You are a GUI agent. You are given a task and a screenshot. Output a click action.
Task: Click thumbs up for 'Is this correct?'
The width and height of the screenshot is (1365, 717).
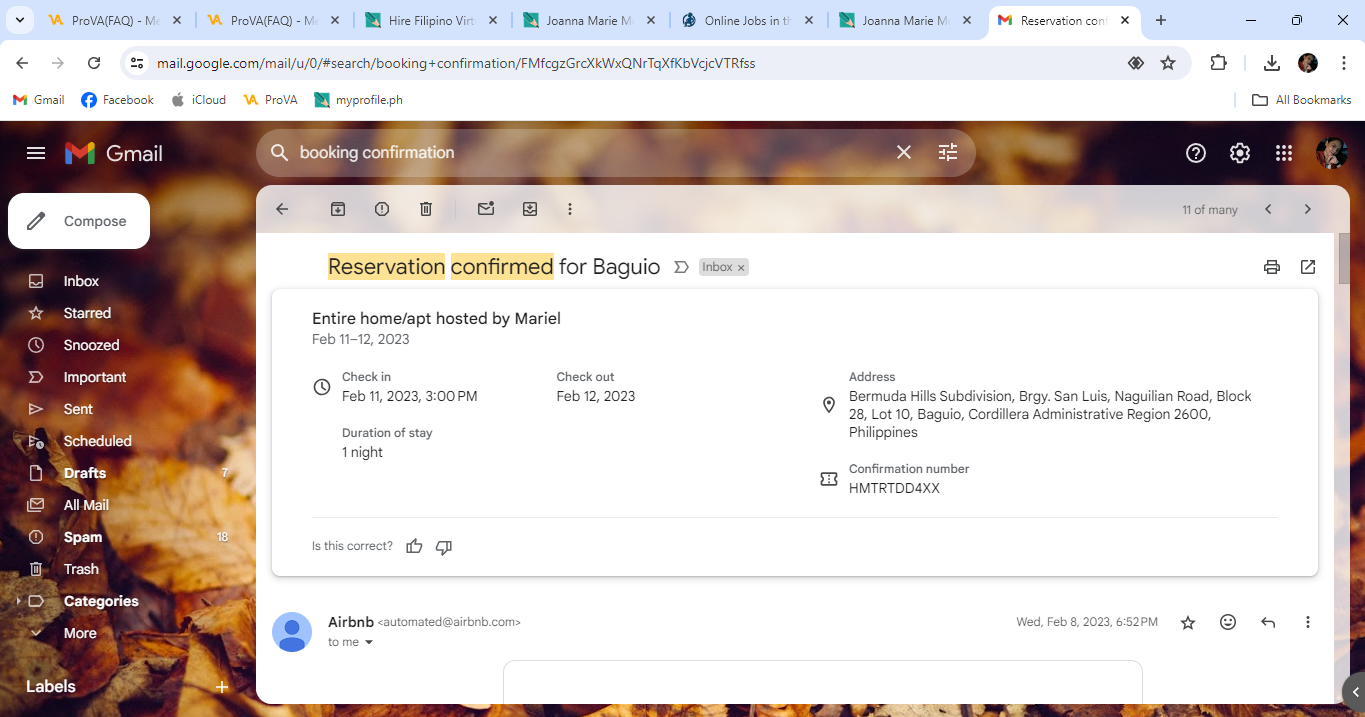[x=414, y=546]
